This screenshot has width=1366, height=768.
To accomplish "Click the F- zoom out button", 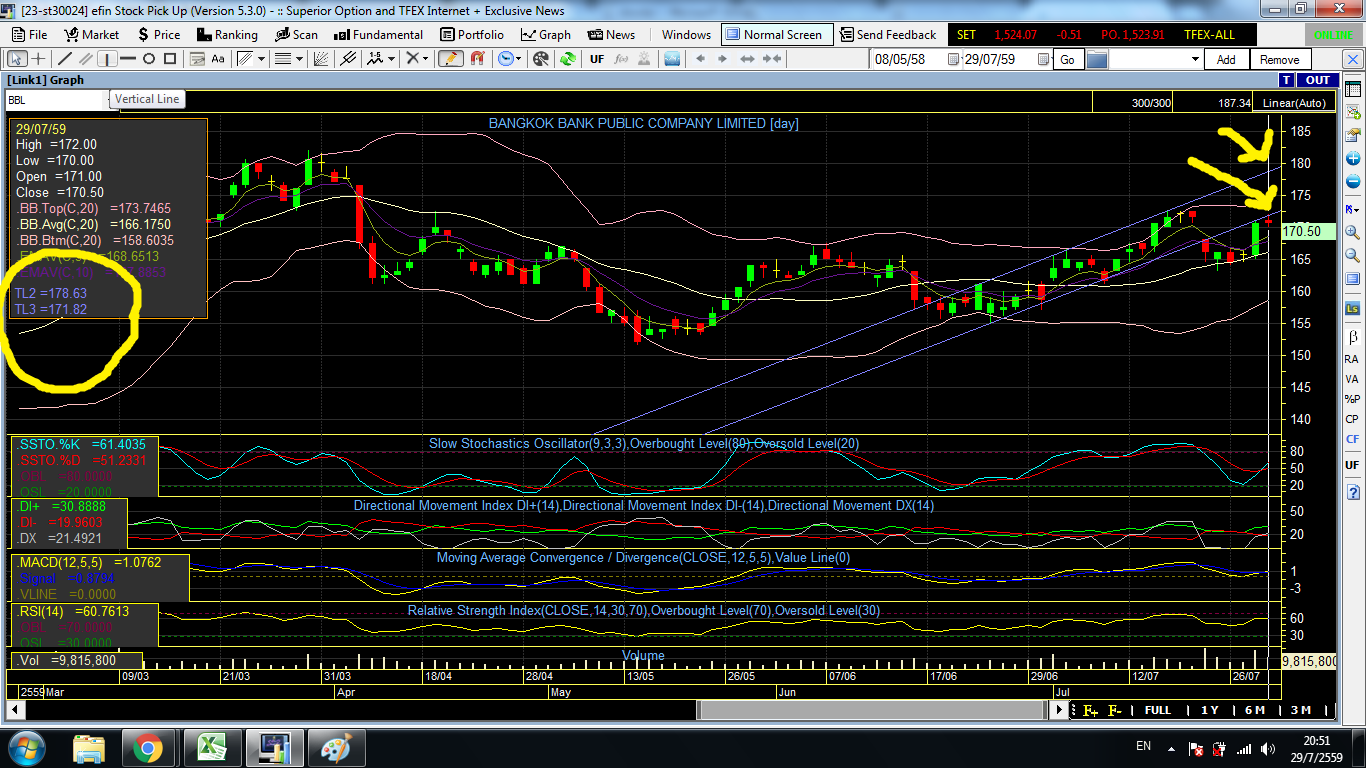I will point(1114,710).
